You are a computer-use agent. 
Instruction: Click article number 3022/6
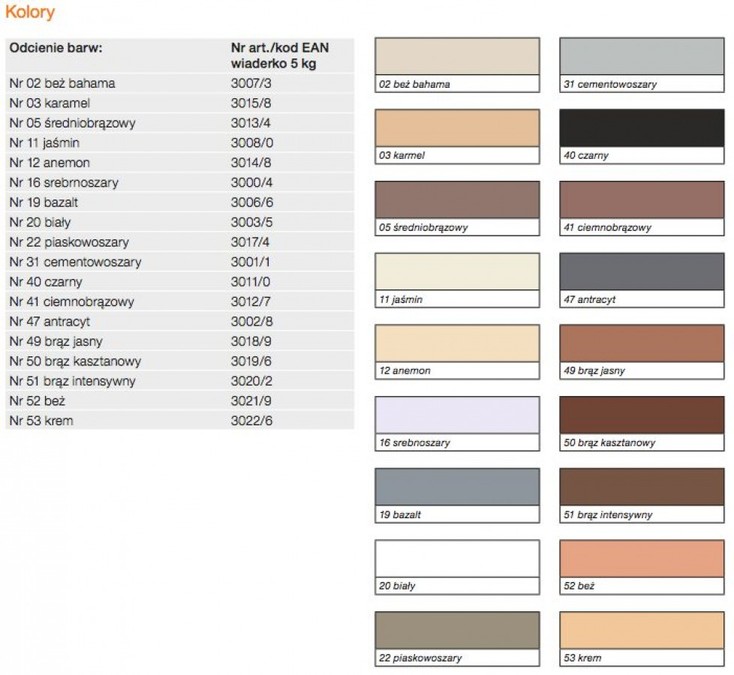point(251,421)
